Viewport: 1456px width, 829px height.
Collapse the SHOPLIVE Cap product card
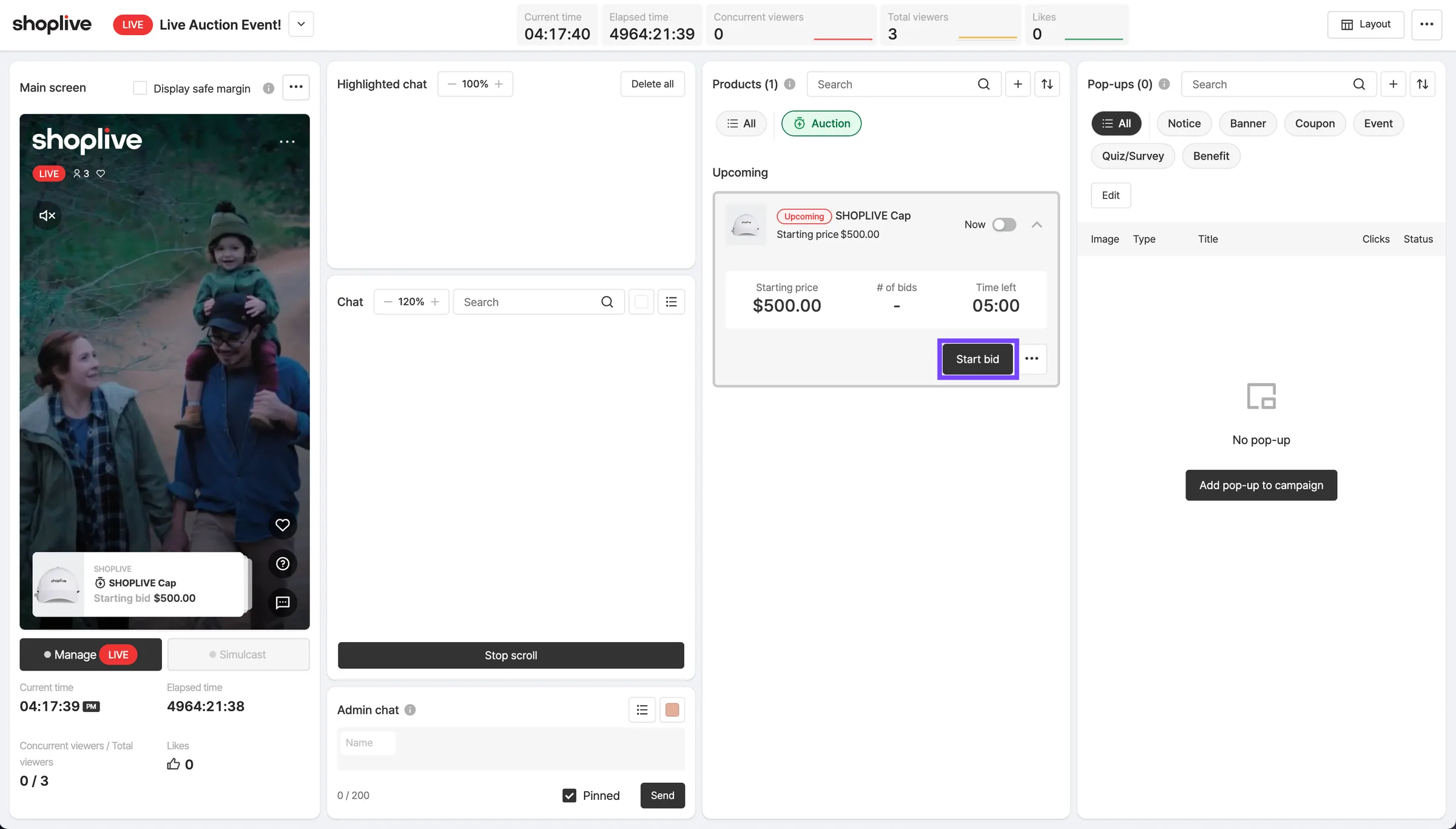[x=1037, y=225]
